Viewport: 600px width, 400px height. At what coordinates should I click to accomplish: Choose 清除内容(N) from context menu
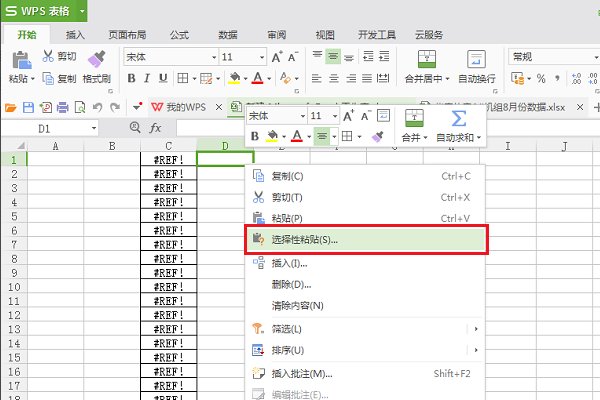pyautogui.click(x=365, y=305)
